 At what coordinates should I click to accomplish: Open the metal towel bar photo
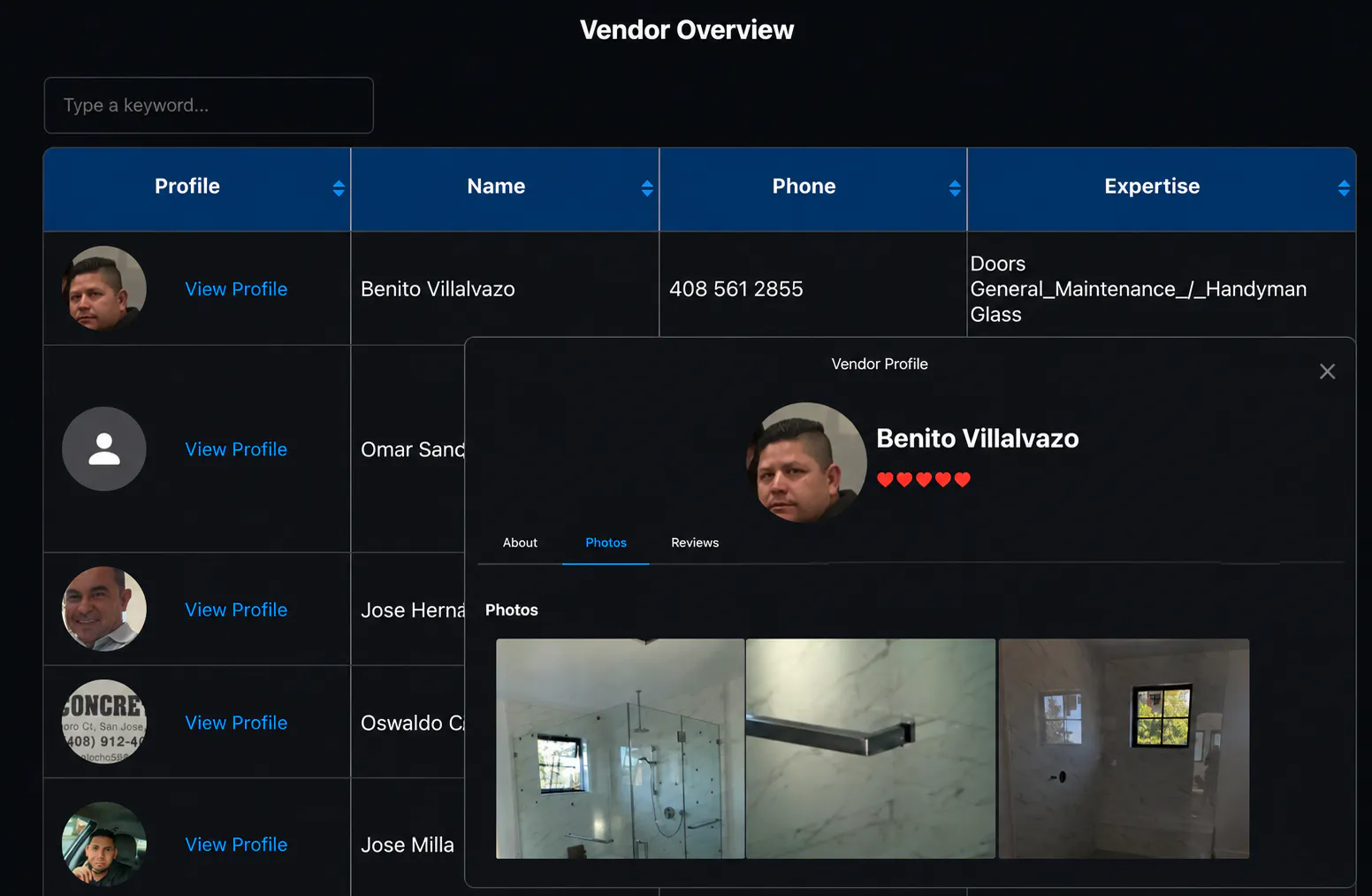tap(871, 748)
